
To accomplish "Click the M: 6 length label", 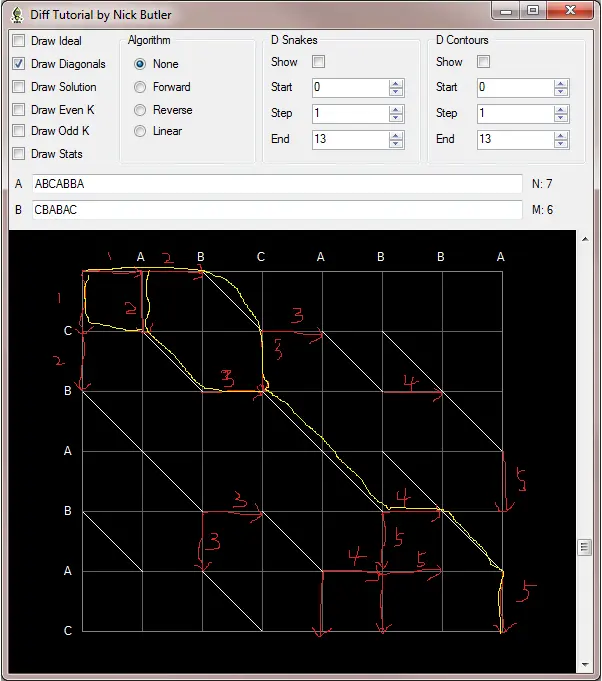I will pos(542,210).
